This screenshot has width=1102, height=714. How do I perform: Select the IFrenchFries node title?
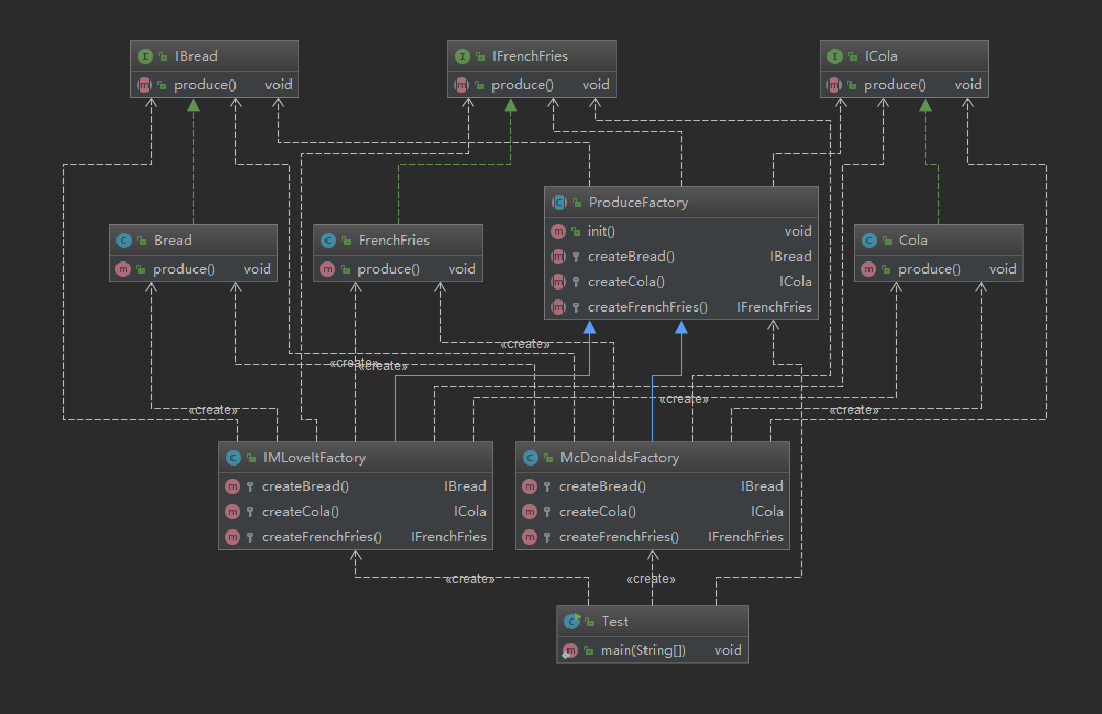[x=530, y=56]
